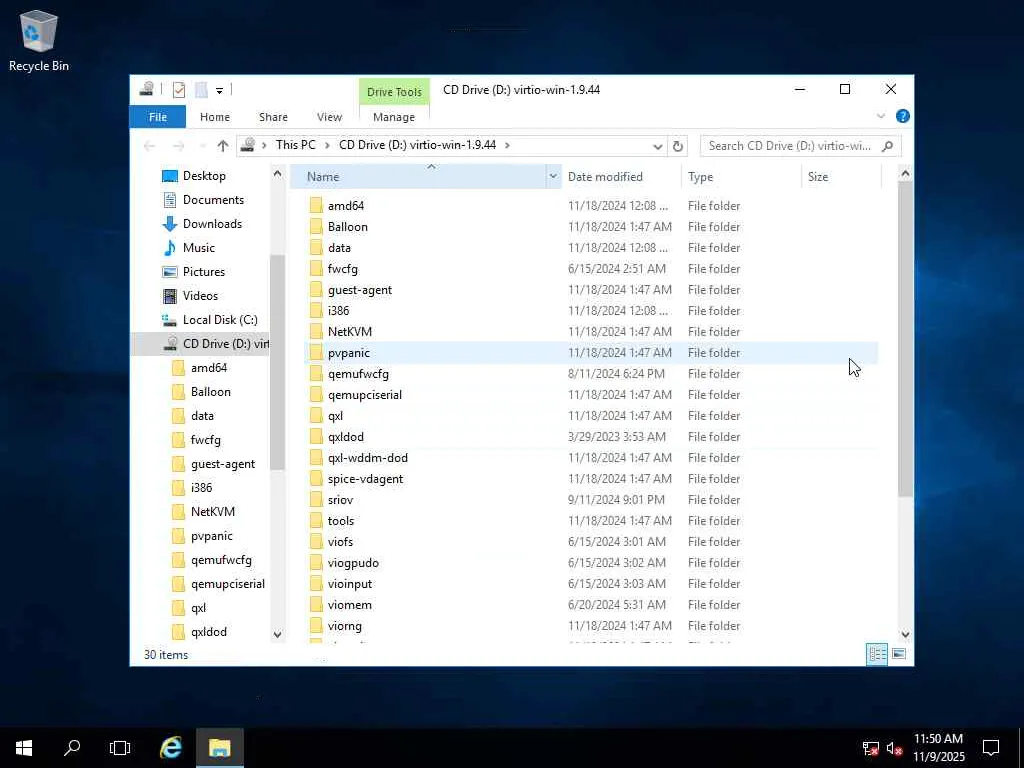This screenshot has height=768, width=1024.
Task: Select the tools folder name in the file list
Action: 340,520
